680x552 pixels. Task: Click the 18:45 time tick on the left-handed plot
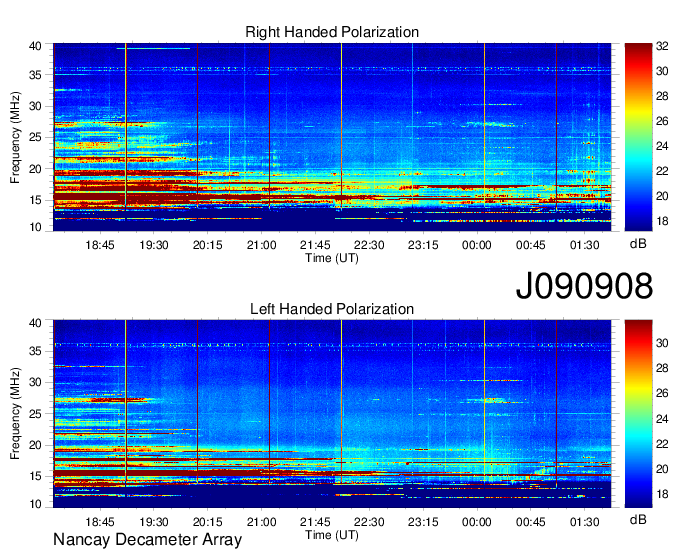100,522
